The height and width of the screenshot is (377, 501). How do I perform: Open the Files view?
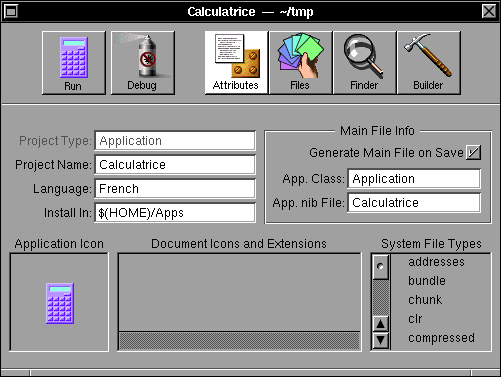300,63
